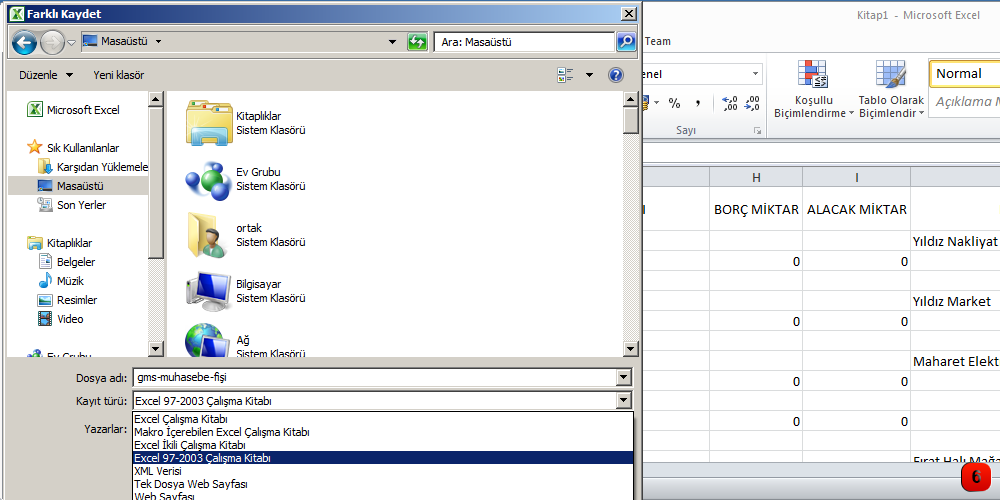Click the Ara: Masaüstü search field
Viewport: 1000px width, 500px height.
(524, 42)
